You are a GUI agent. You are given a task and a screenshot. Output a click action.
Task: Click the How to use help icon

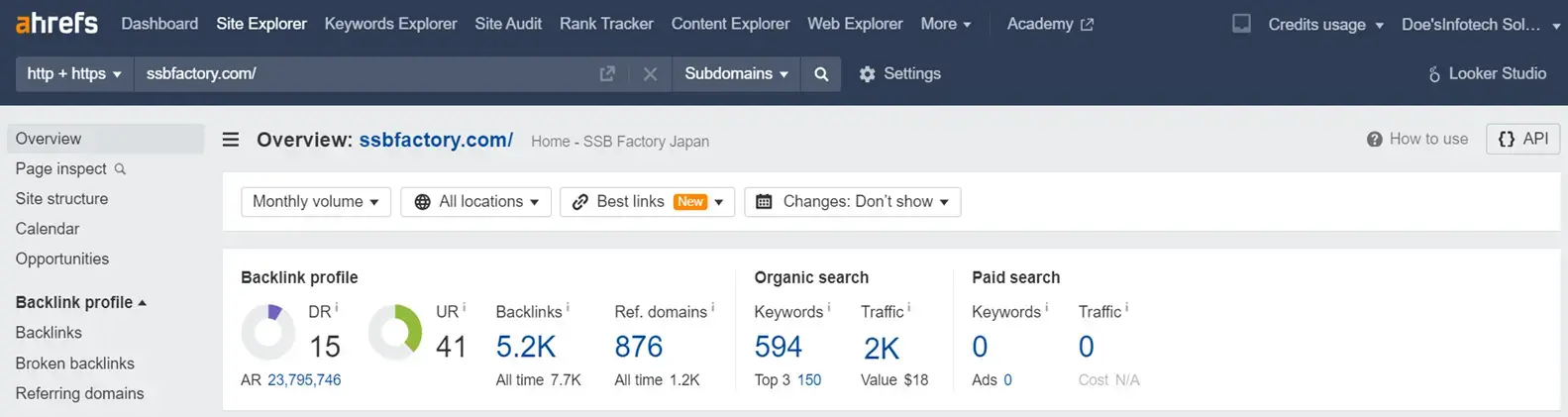[1374, 140]
